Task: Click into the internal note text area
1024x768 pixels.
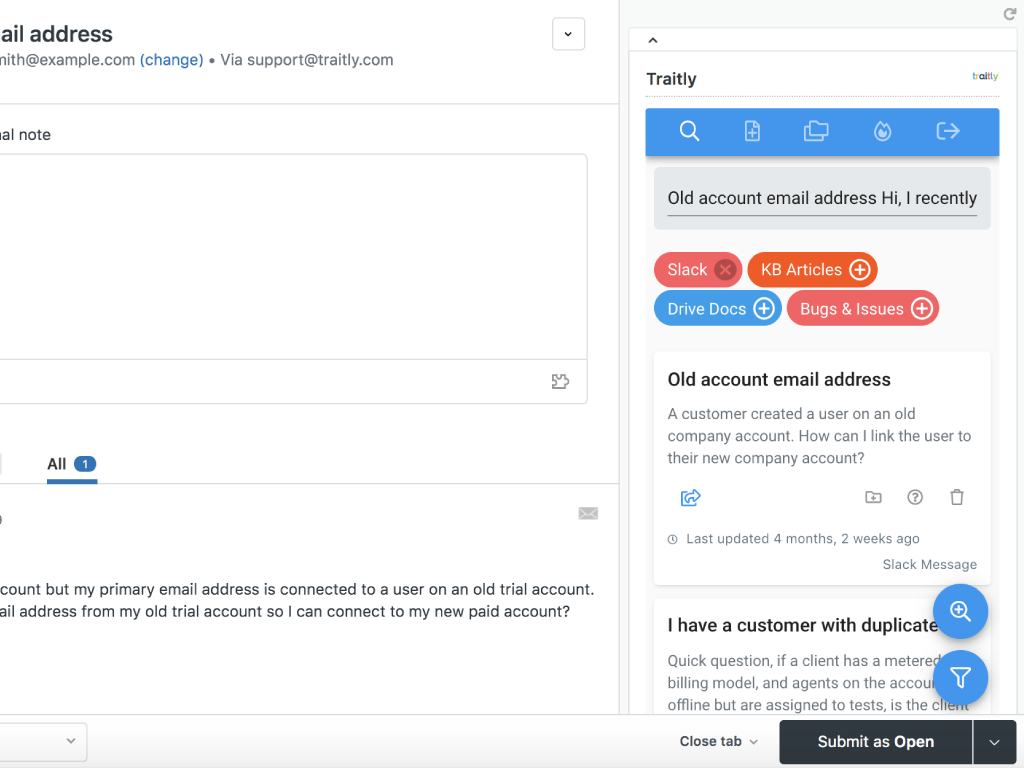Action: (x=293, y=257)
